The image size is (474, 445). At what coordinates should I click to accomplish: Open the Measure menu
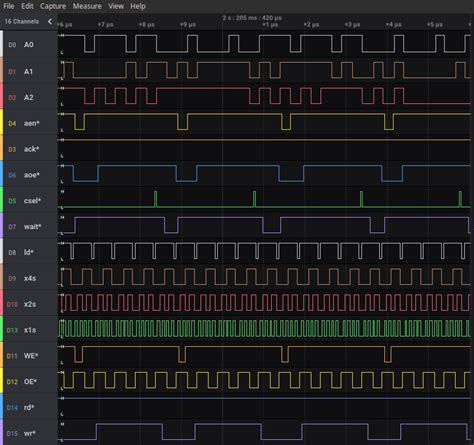[x=87, y=6]
